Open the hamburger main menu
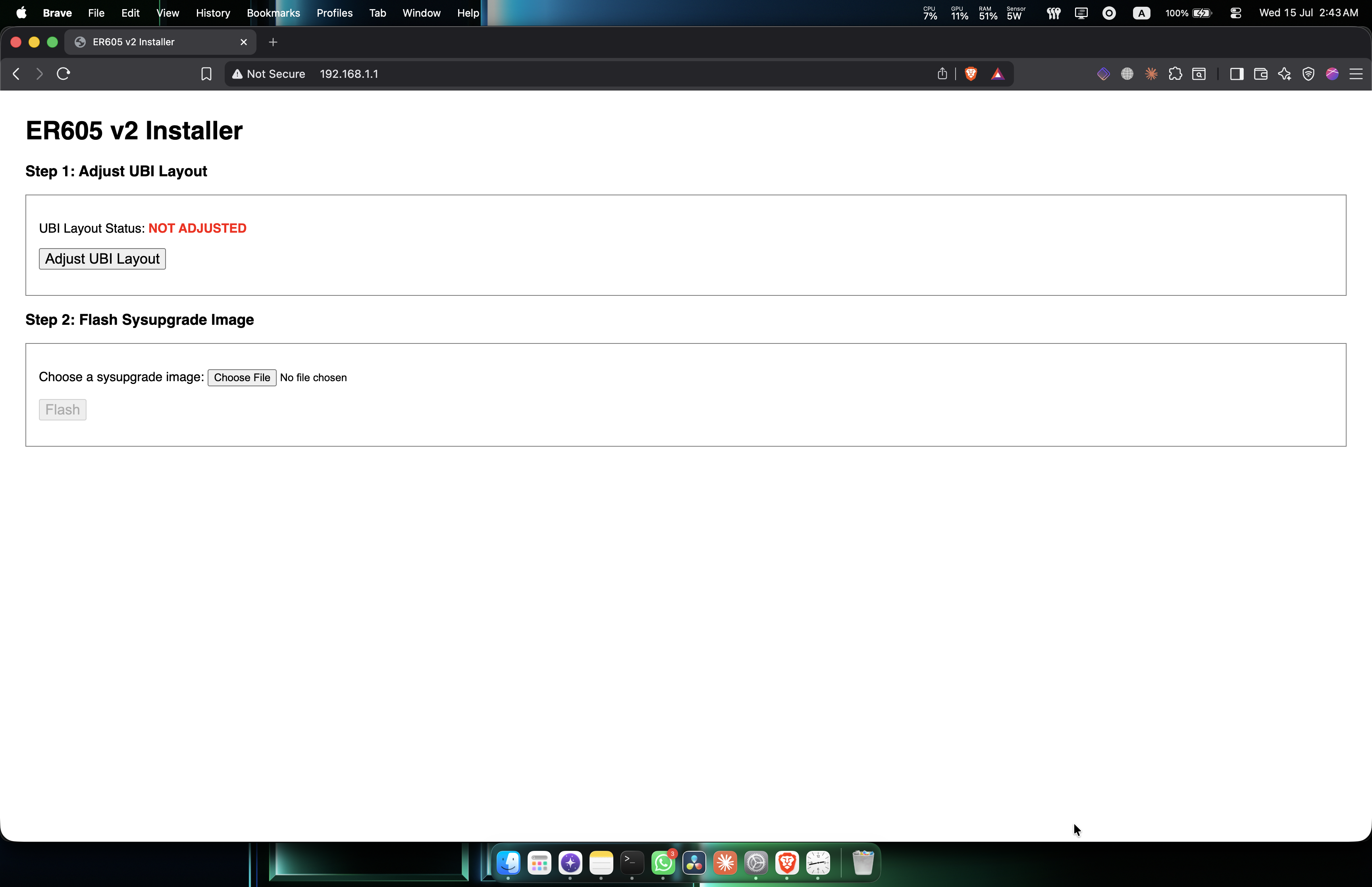The image size is (1372, 887). pyautogui.click(x=1356, y=74)
